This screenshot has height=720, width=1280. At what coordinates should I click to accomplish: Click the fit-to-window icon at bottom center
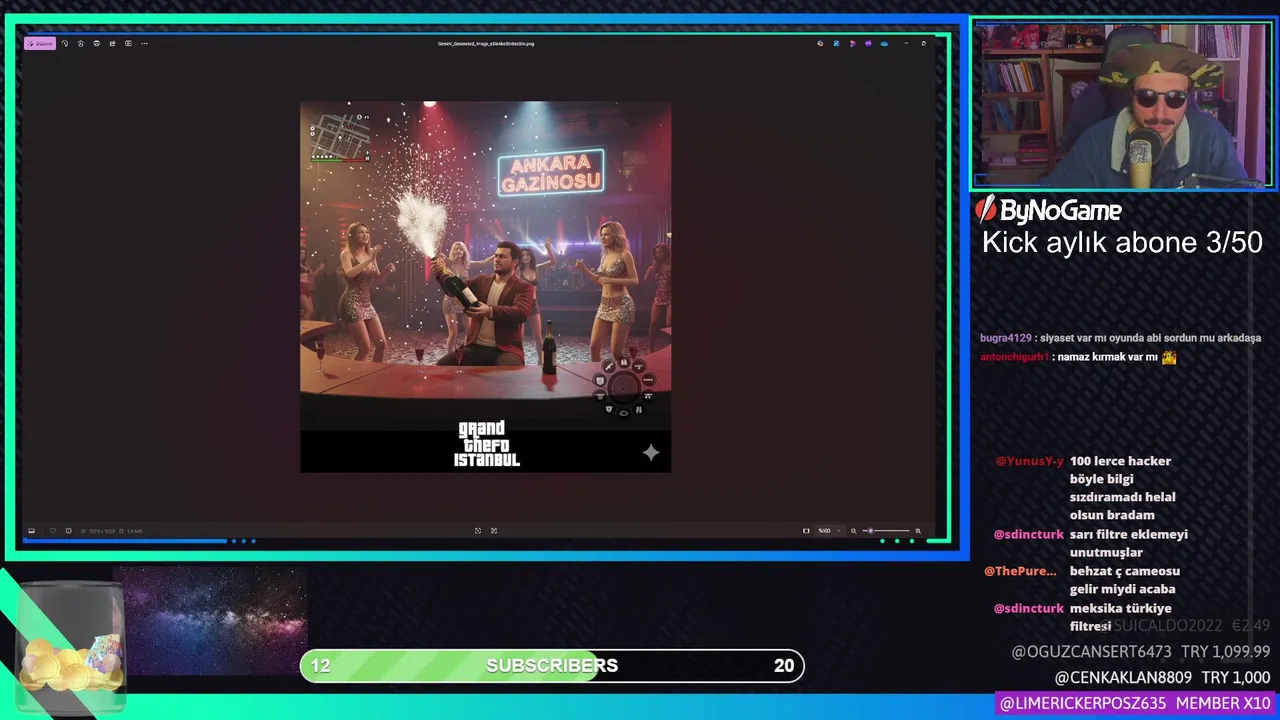478,531
